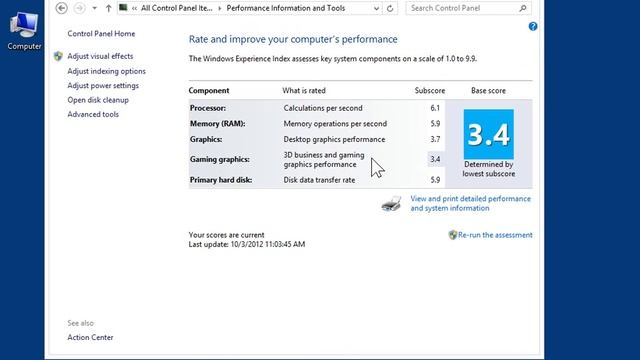Image resolution: width=640 pixels, height=360 pixels.
Task: Click 'Your scores are current' status text
Action: click(x=227, y=235)
